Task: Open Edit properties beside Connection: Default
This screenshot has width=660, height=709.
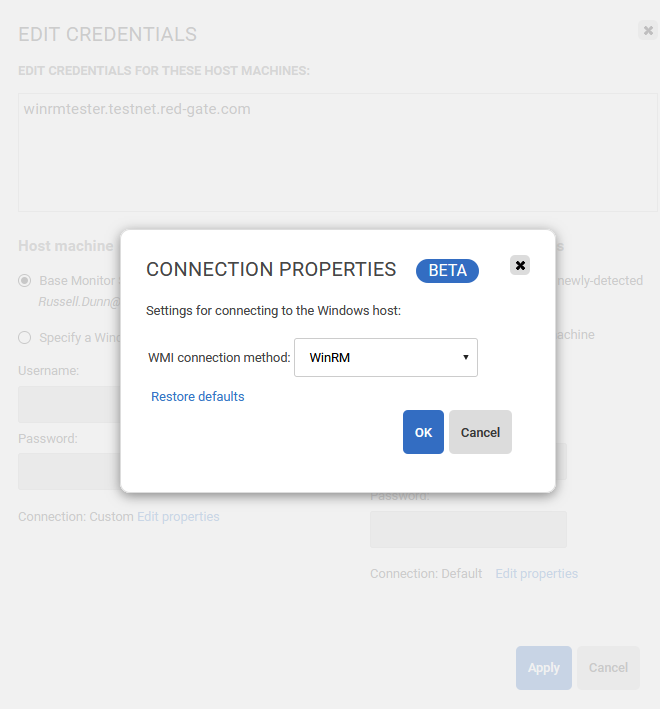Action: tap(536, 574)
